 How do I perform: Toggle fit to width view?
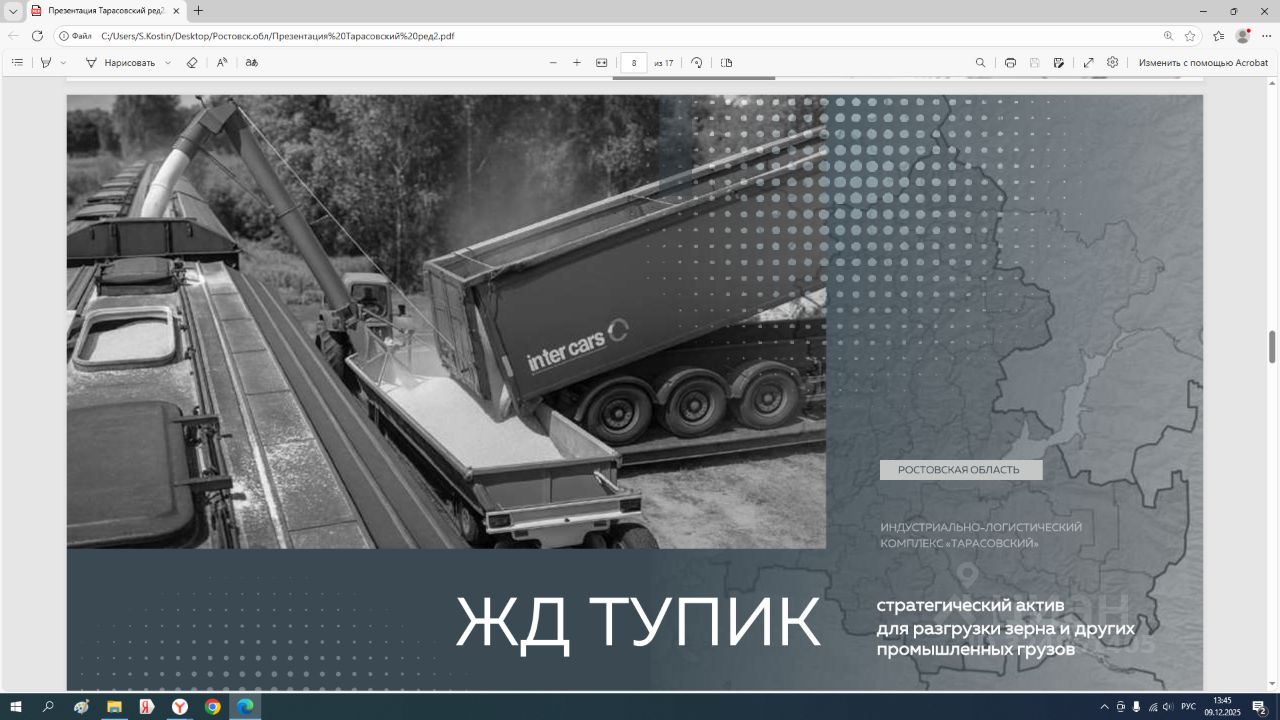click(x=602, y=62)
